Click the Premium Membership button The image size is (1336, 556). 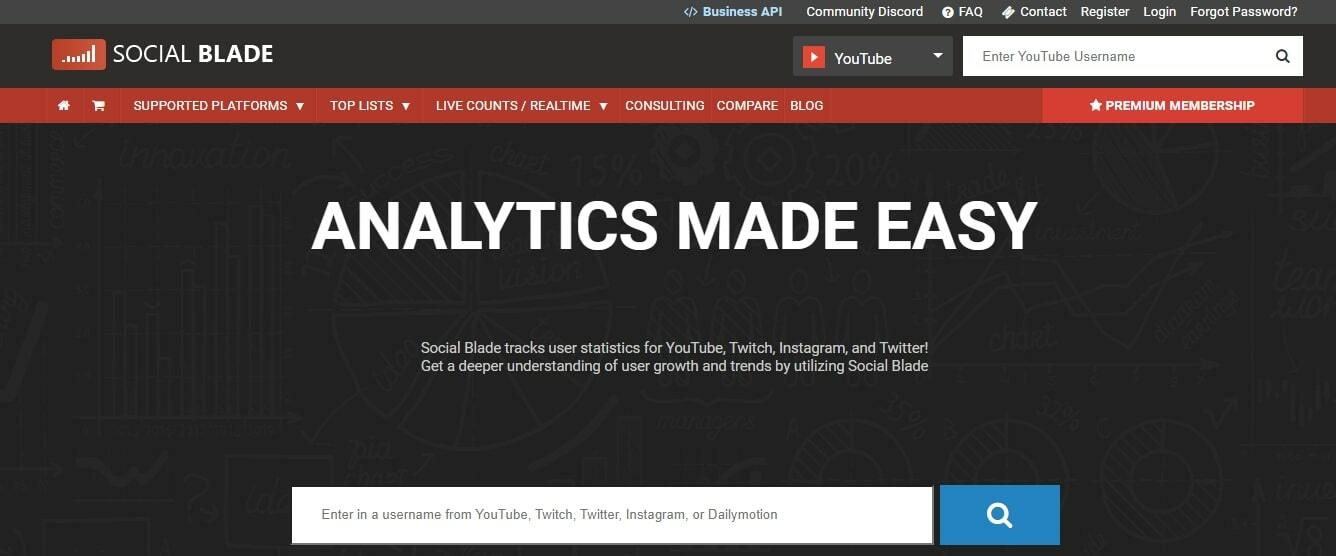1172,105
